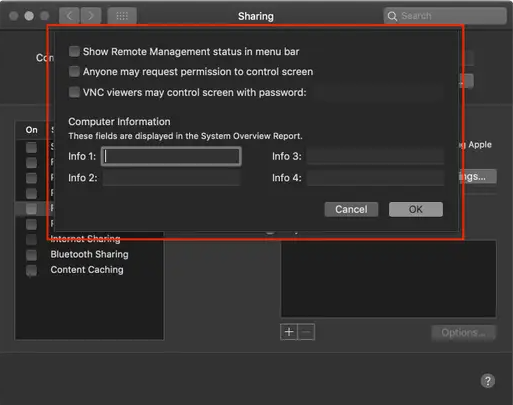Toggle the Bluetooth Sharing service checkbox
This screenshot has width=513, height=405.
[32, 255]
